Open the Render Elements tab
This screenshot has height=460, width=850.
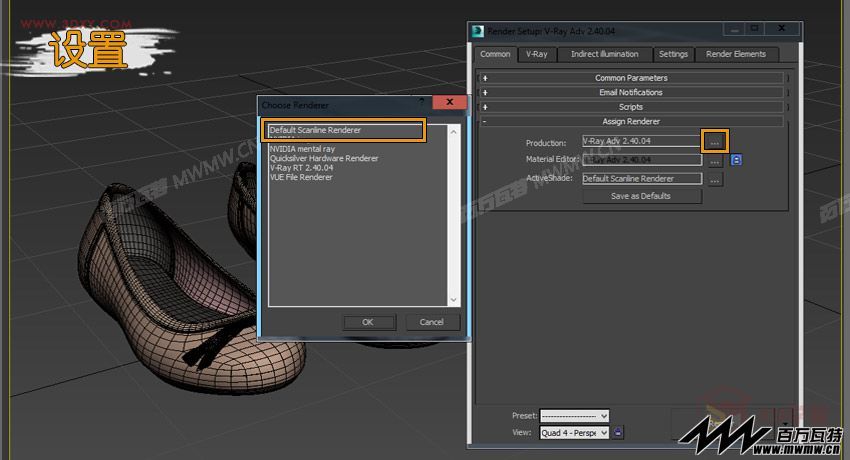pos(736,54)
